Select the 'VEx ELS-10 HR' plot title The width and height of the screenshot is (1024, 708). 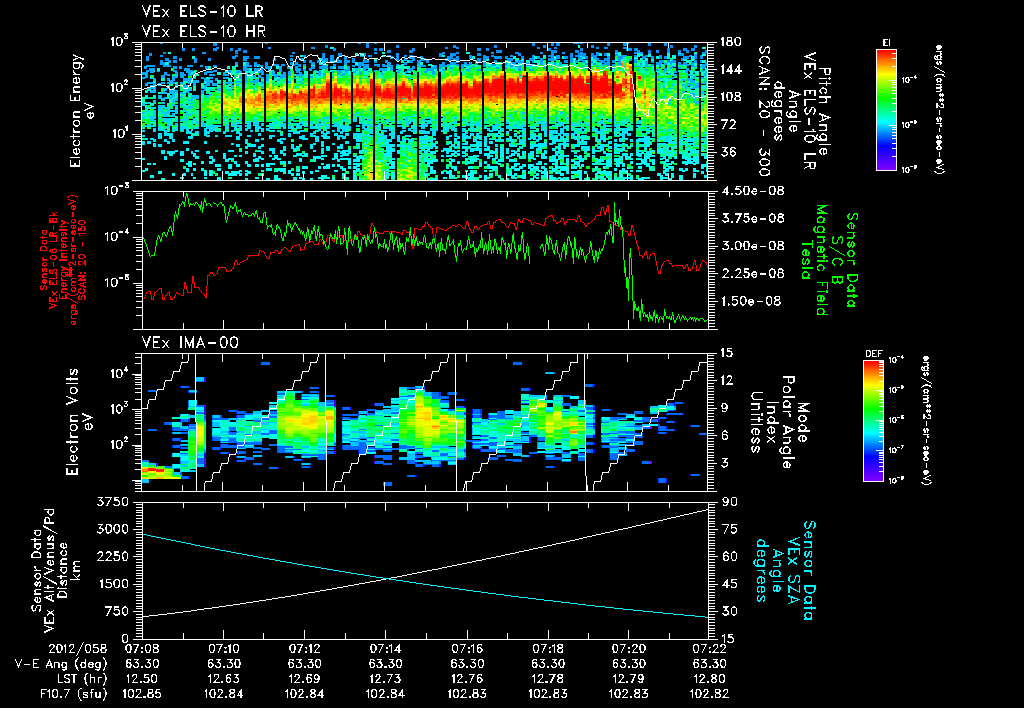[x=204, y=31]
